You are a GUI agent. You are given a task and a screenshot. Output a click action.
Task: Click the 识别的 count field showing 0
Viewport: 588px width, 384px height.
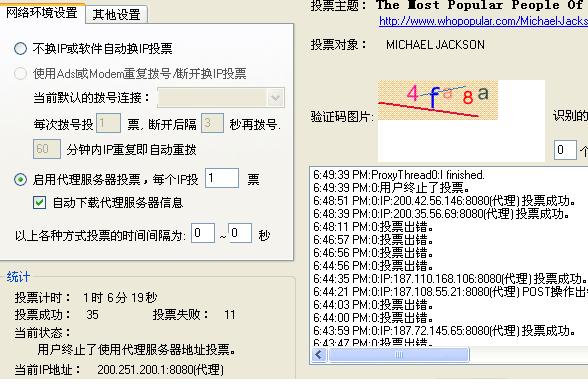pyautogui.click(x=565, y=150)
